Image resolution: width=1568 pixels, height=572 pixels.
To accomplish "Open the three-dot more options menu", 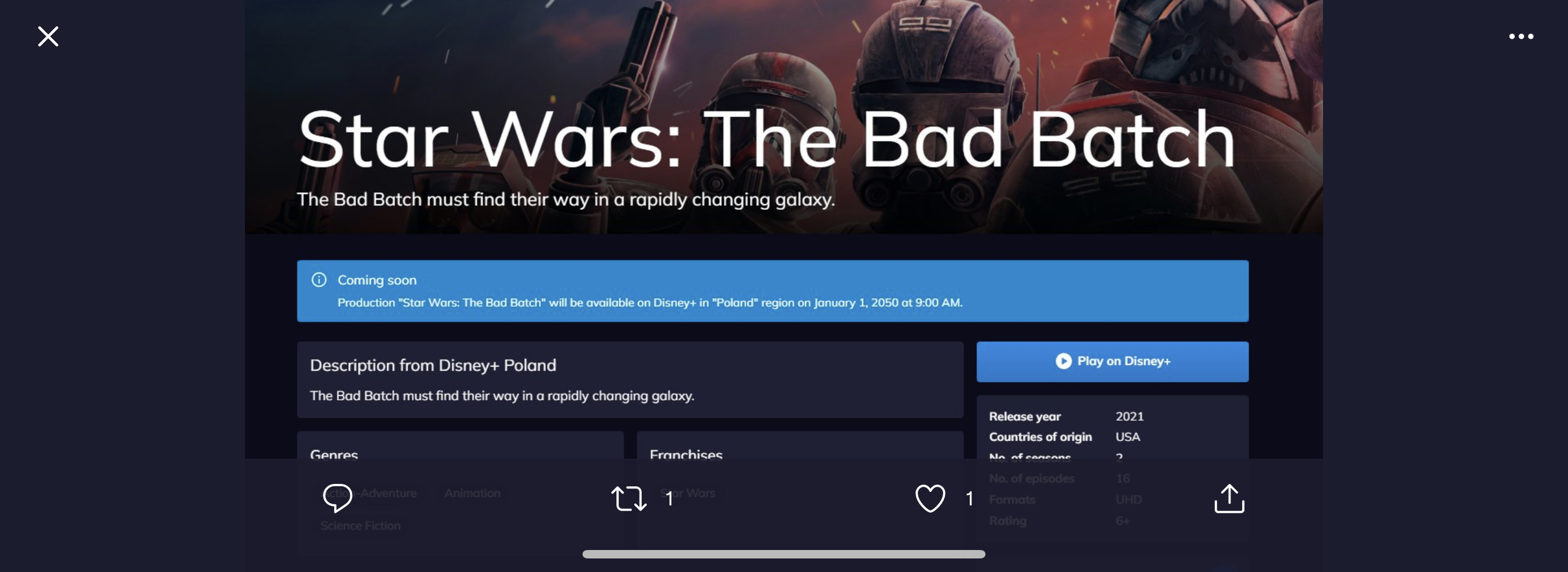I will (1521, 37).
